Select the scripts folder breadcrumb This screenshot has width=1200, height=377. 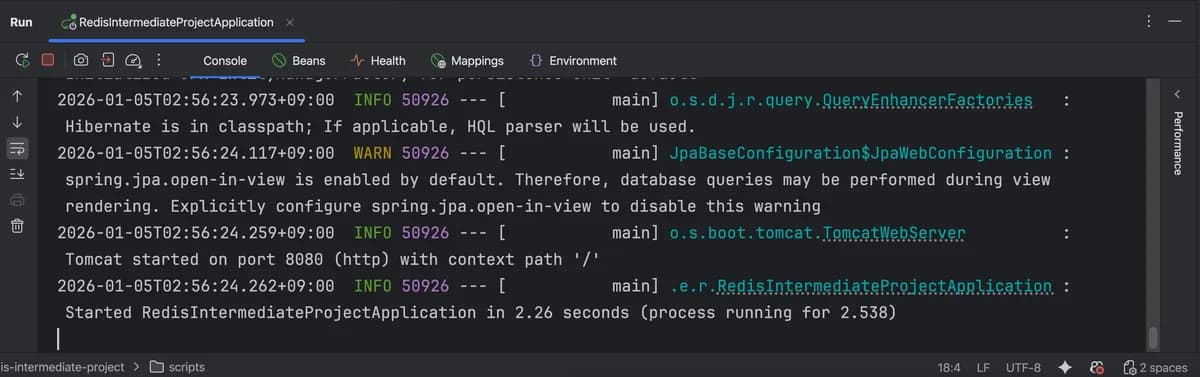pyautogui.click(x=177, y=367)
